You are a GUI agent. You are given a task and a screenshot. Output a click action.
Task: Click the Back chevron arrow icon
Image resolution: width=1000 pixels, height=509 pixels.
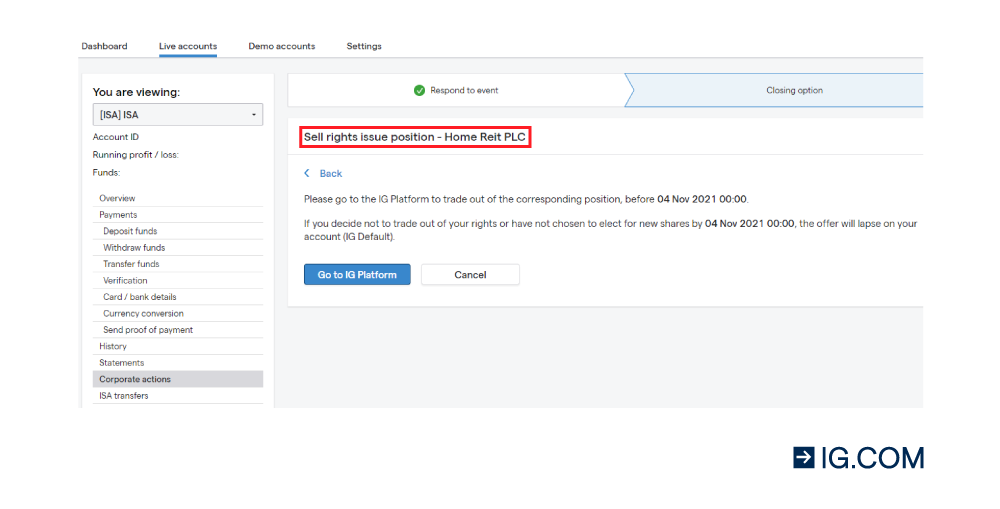(x=307, y=173)
